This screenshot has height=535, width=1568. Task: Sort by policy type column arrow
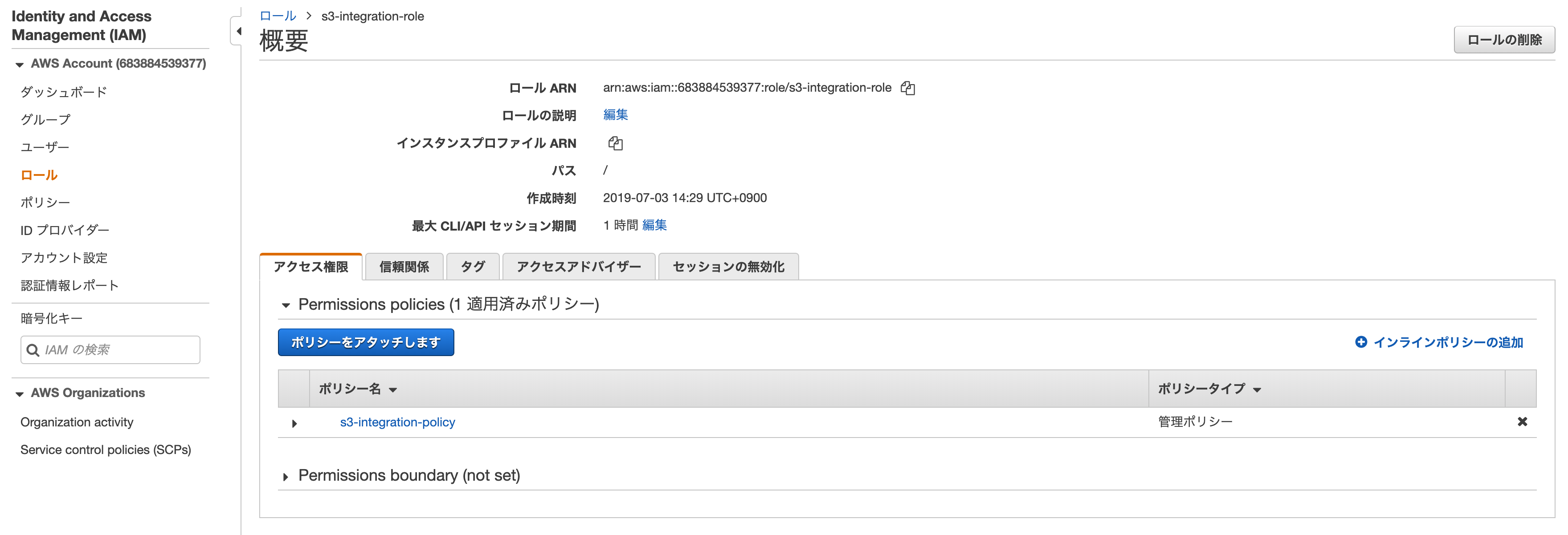(x=1257, y=390)
